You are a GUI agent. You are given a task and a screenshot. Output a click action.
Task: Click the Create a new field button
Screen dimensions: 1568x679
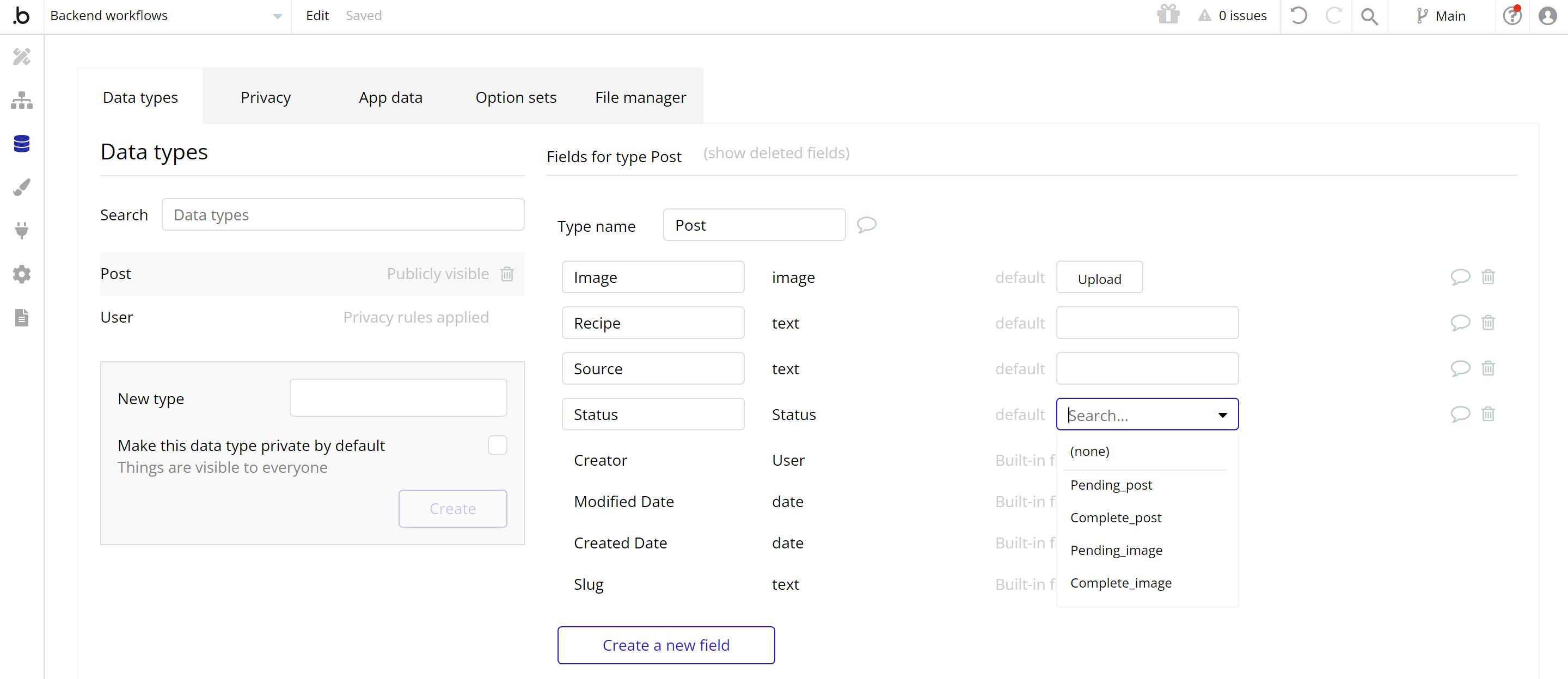(x=666, y=645)
